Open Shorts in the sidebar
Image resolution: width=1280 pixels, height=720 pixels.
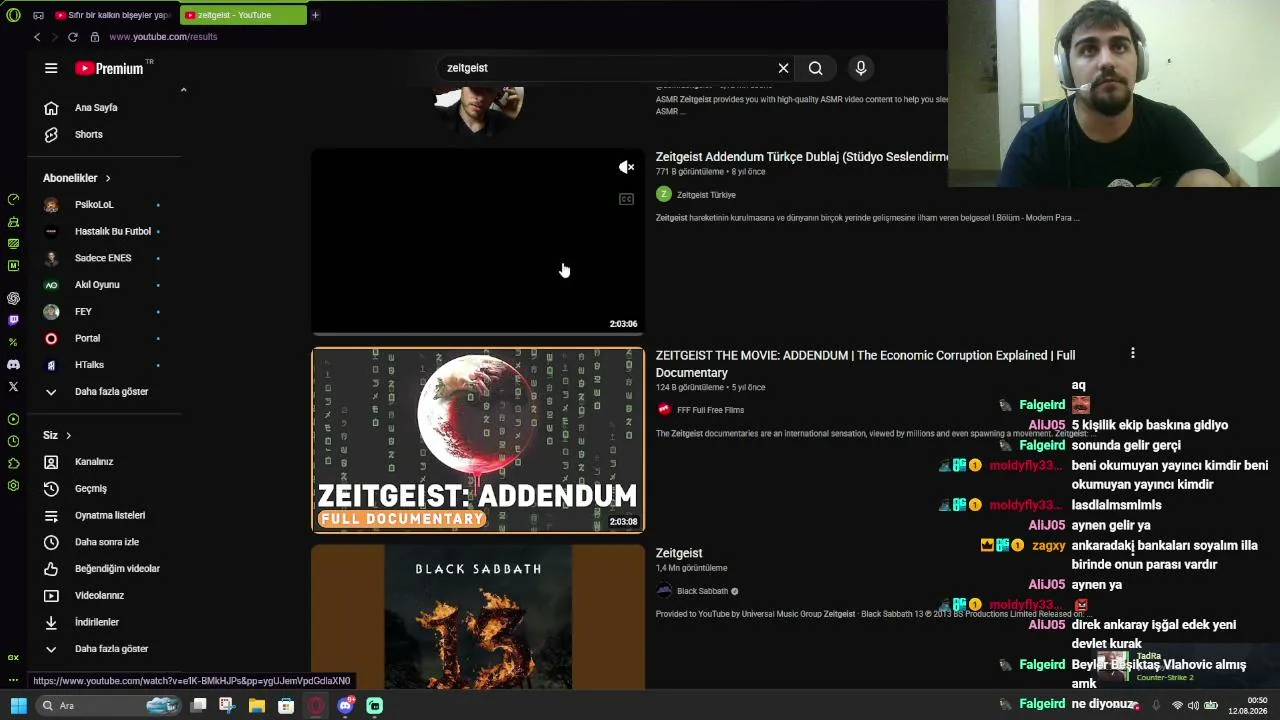[x=89, y=134]
